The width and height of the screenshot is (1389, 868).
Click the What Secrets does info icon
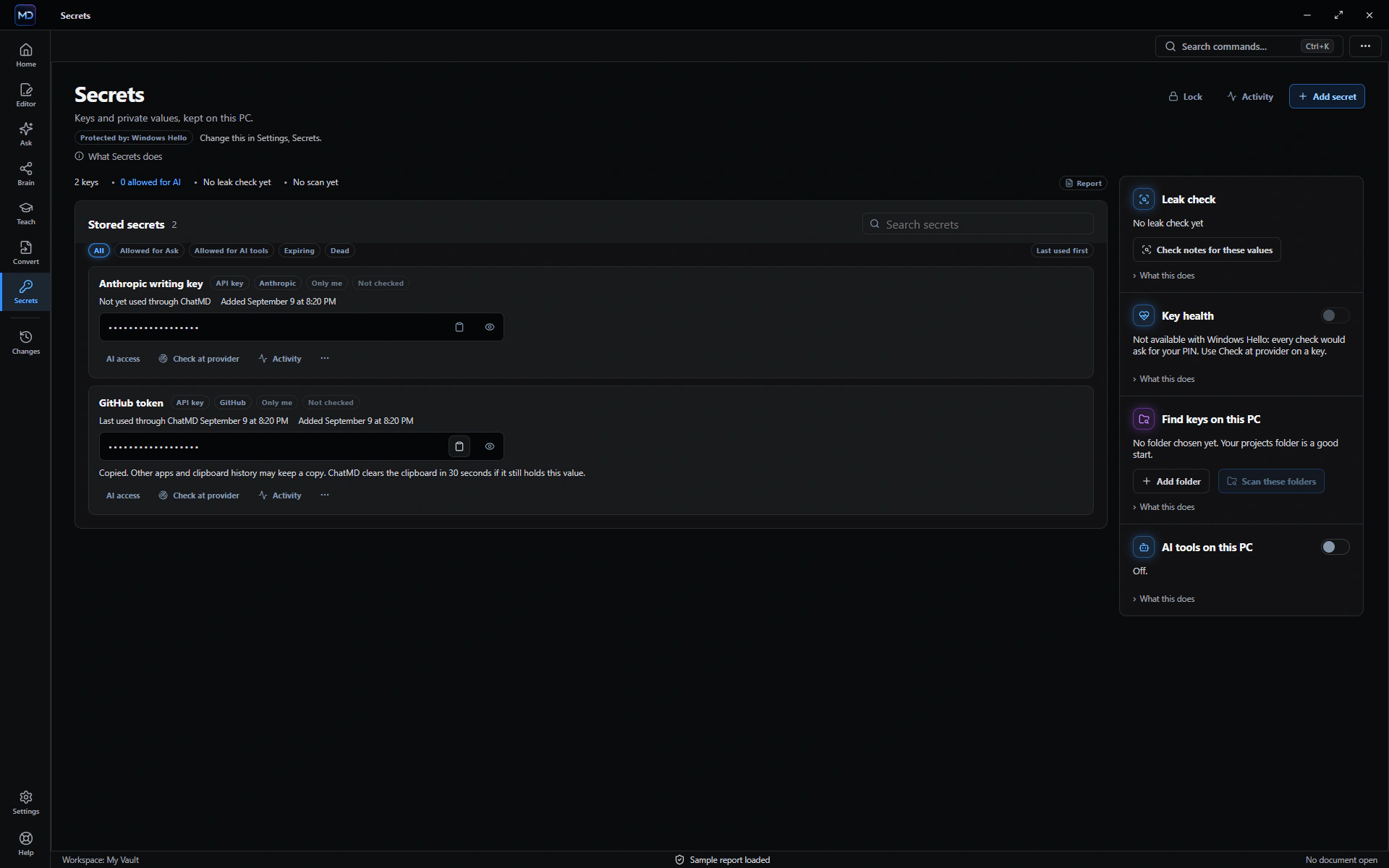[x=80, y=156]
